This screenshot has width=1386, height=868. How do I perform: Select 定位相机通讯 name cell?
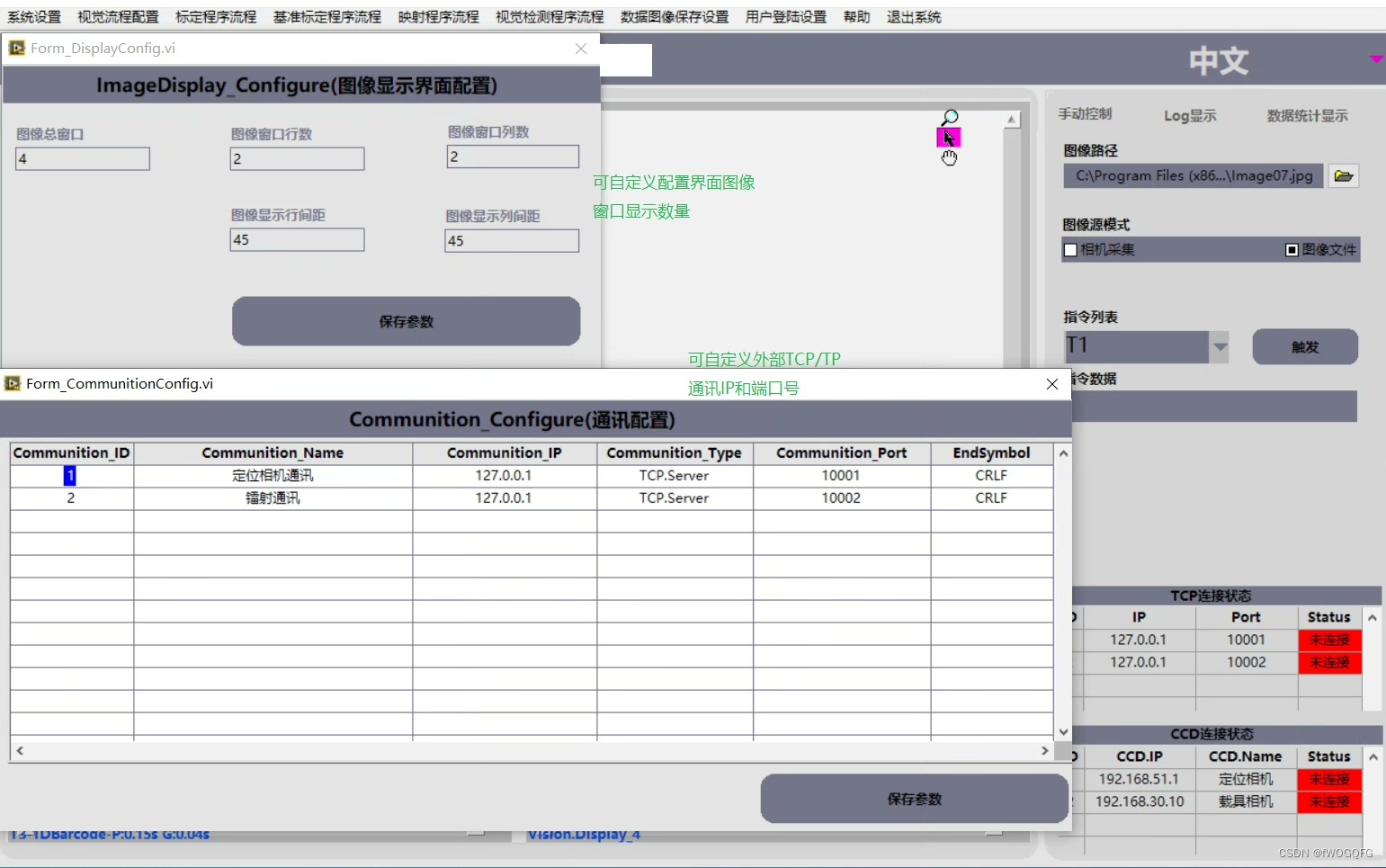[x=273, y=475]
